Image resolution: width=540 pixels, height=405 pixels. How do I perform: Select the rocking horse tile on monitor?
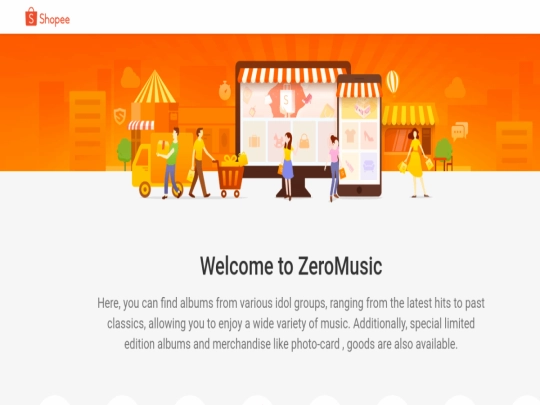(x=278, y=141)
